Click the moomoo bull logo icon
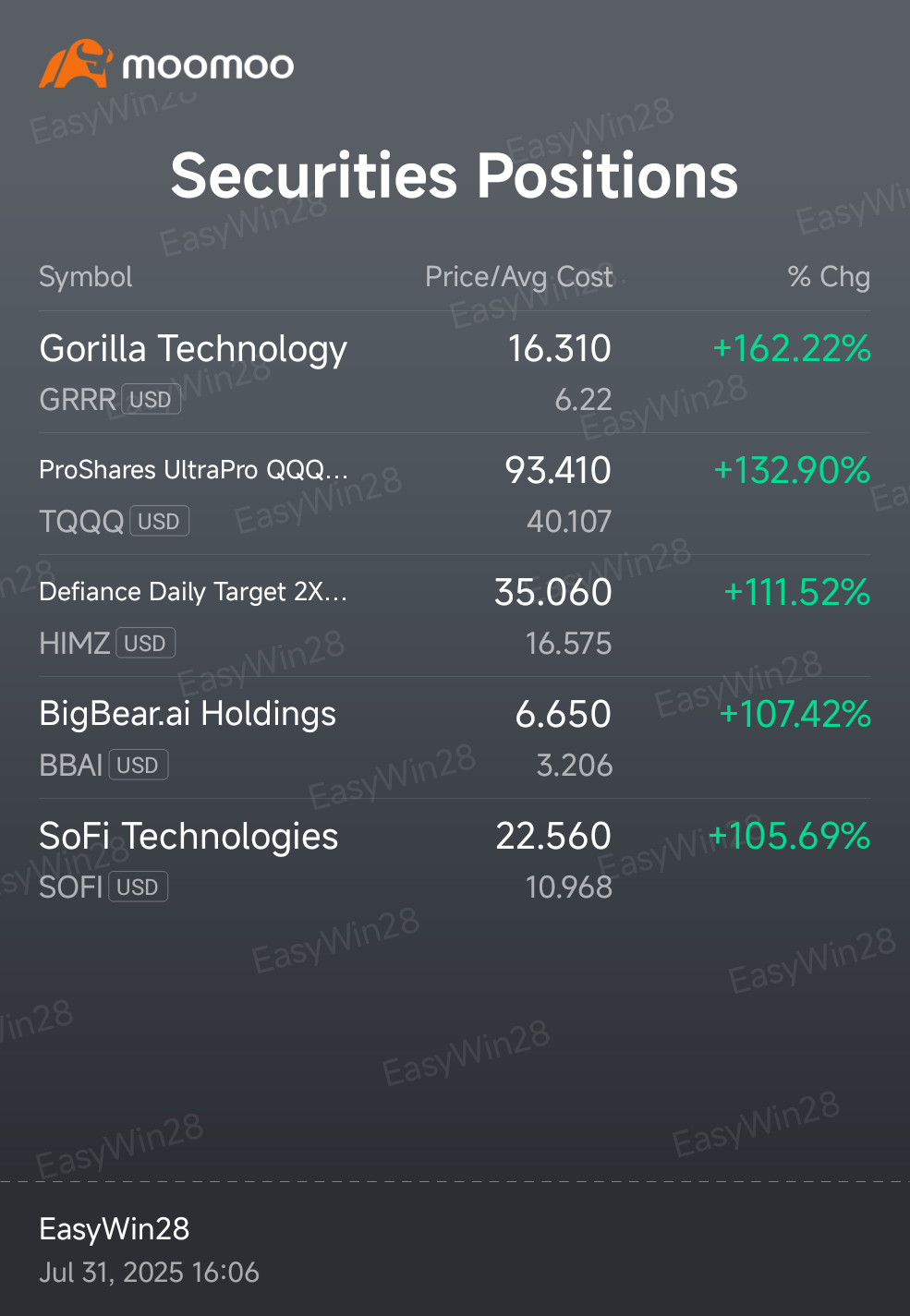 76,65
